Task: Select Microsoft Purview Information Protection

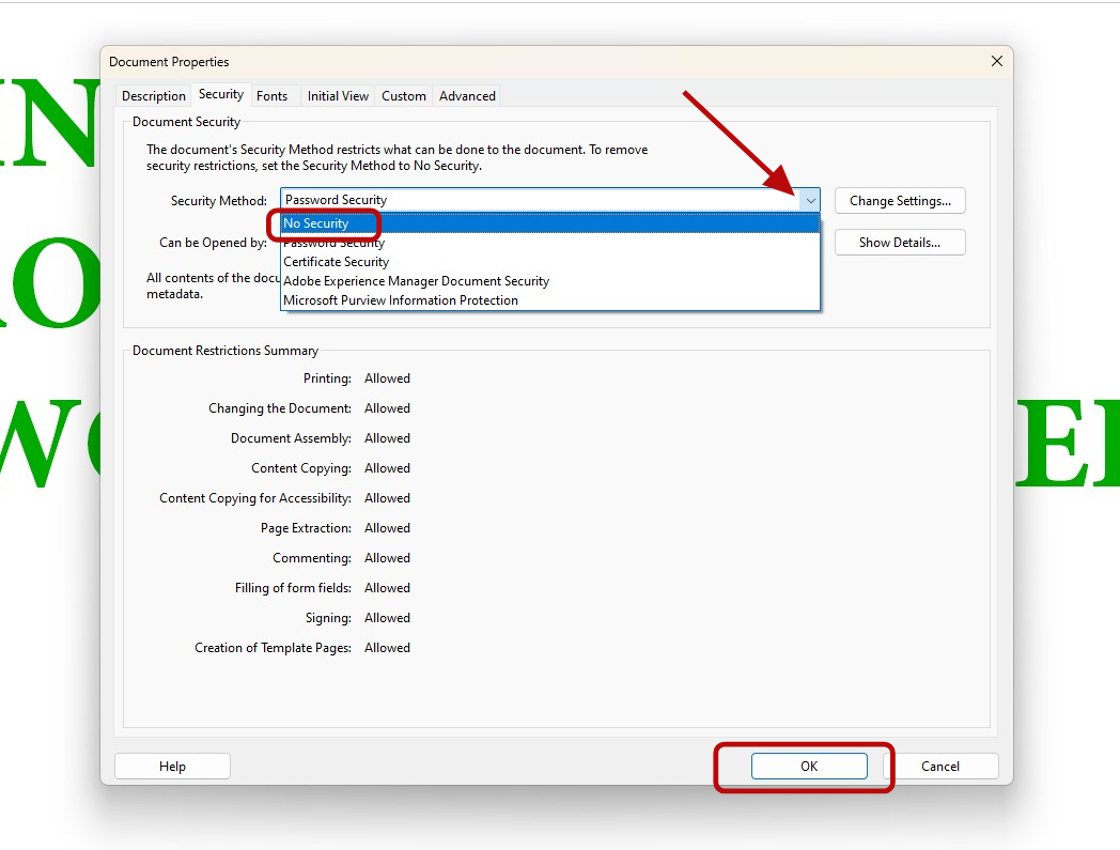Action: [x=550, y=301]
